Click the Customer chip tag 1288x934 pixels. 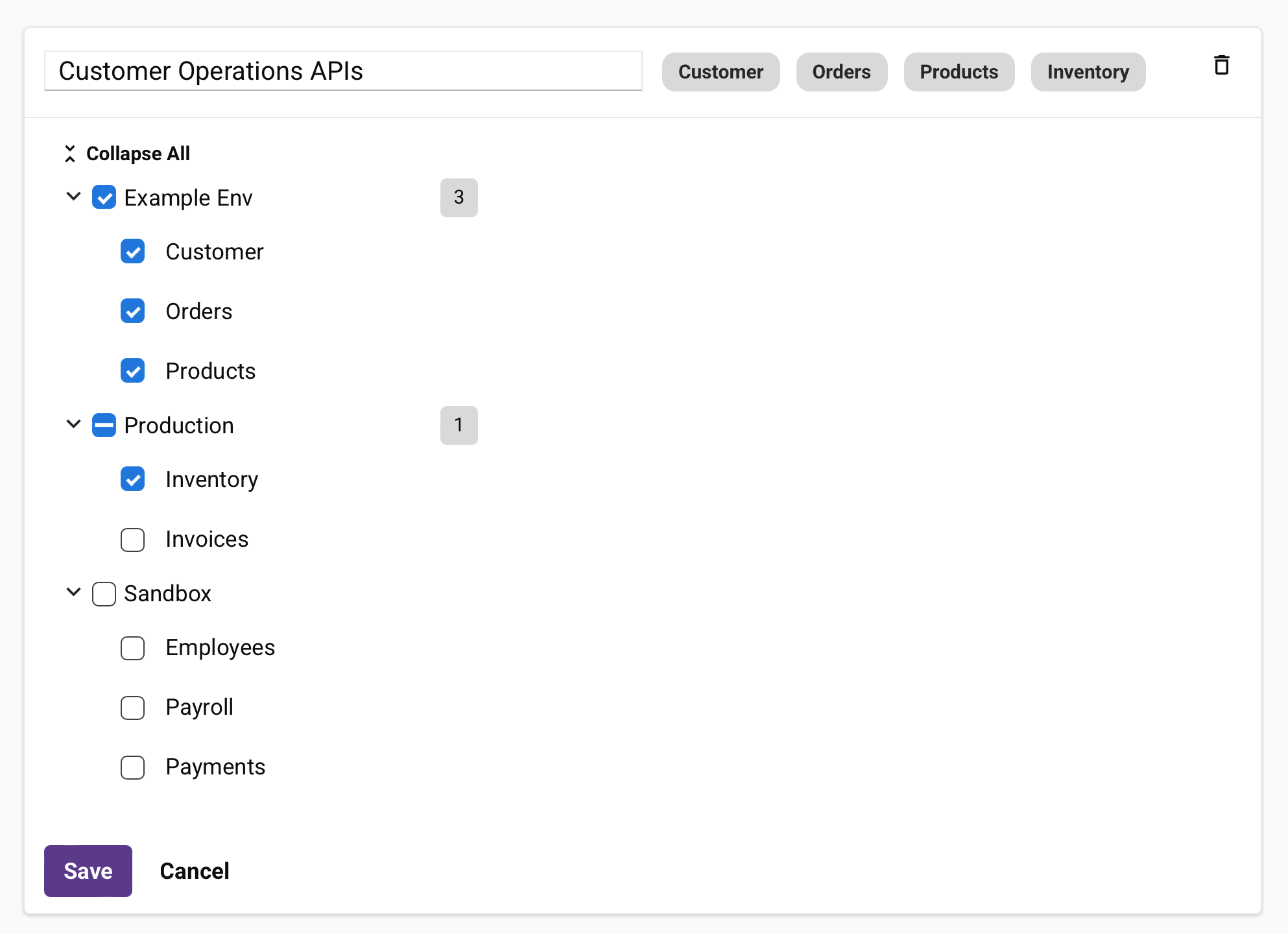(721, 72)
